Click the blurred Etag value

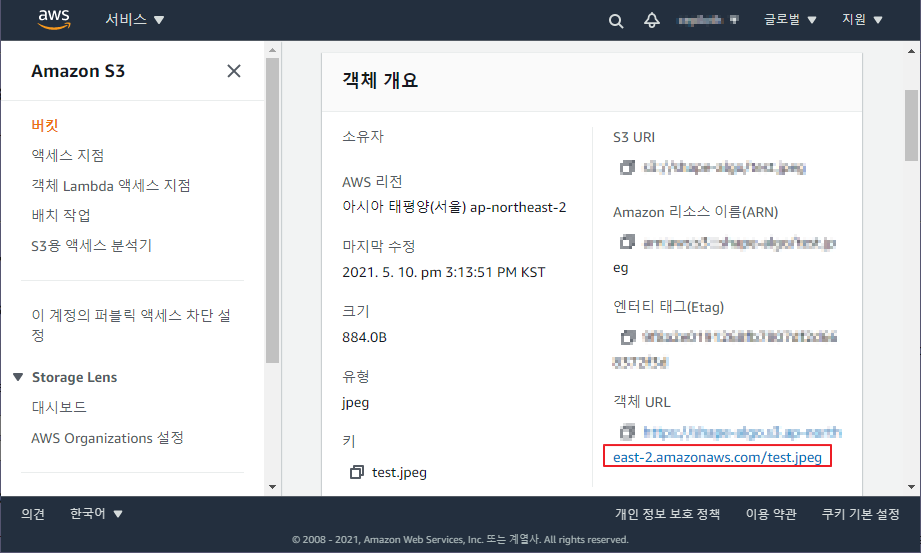(724, 349)
